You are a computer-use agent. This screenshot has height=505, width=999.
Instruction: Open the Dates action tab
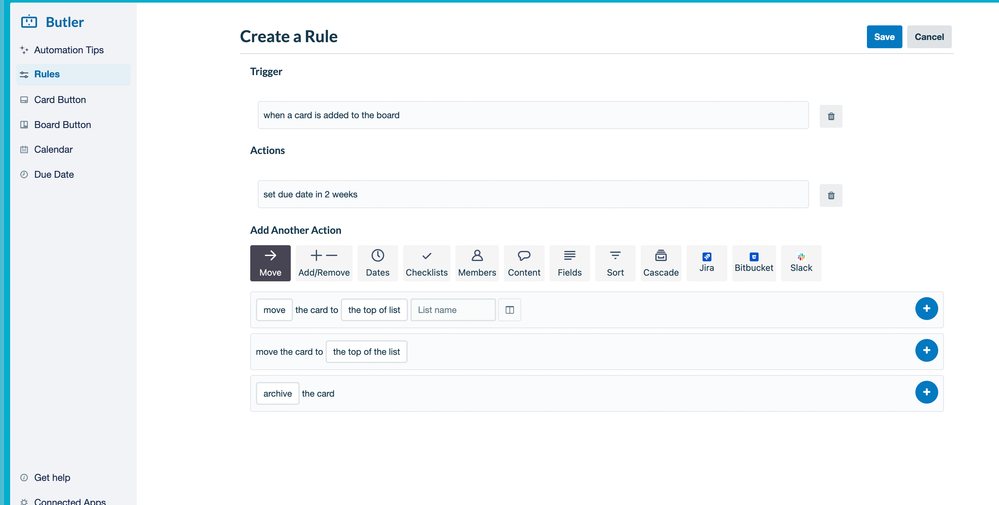[378, 263]
